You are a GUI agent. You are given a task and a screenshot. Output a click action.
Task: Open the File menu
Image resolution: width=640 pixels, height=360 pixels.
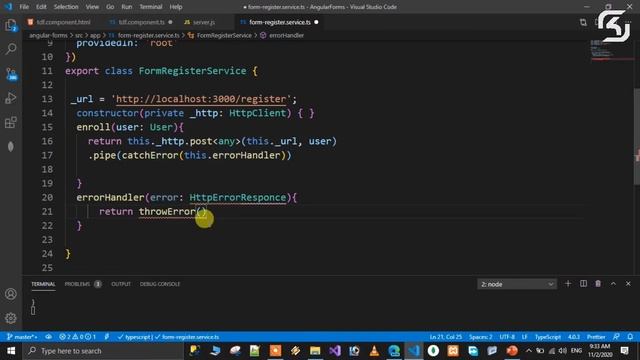point(24,7)
